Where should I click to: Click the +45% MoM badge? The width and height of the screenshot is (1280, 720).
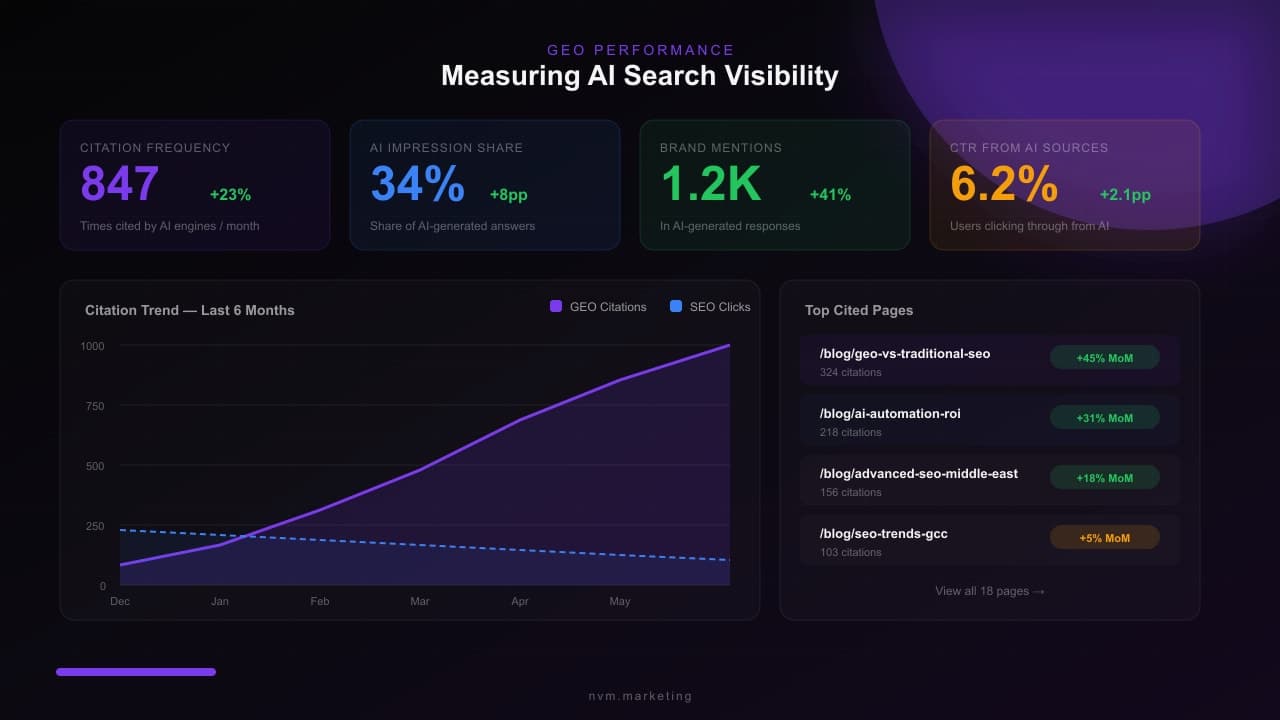coord(1105,357)
